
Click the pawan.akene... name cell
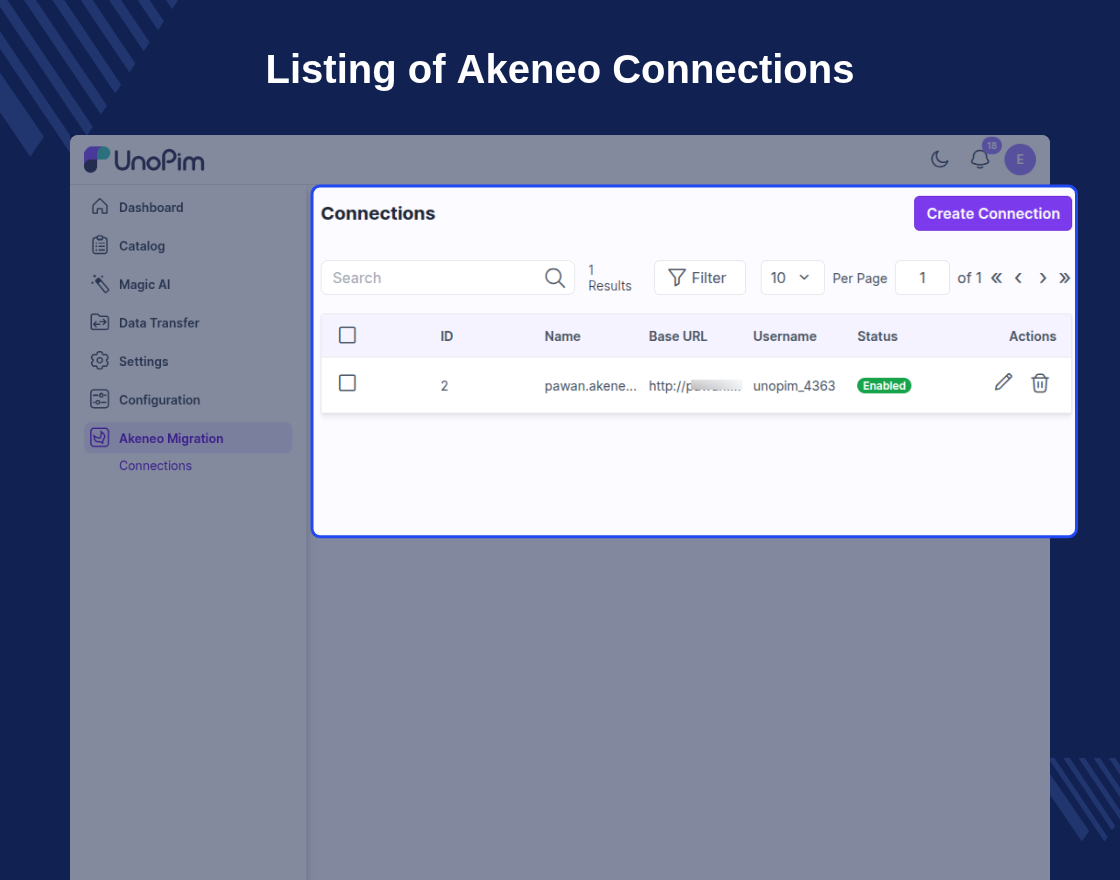[590, 386]
